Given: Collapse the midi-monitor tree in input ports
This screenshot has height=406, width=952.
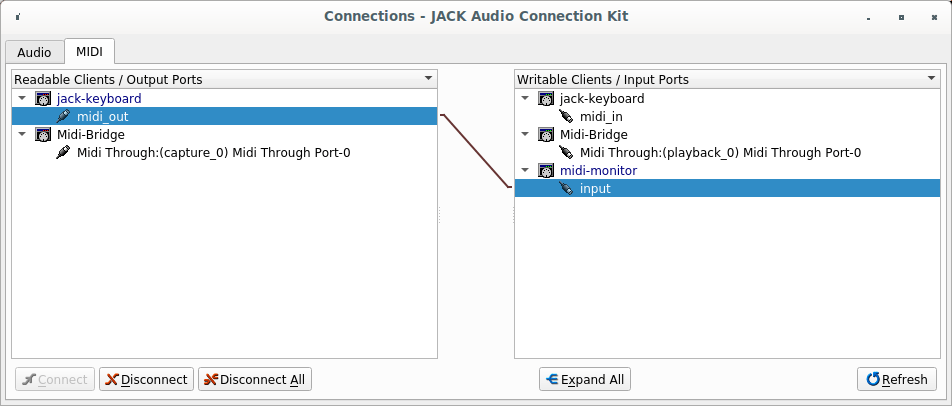Looking at the screenshot, I should tap(525, 171).
